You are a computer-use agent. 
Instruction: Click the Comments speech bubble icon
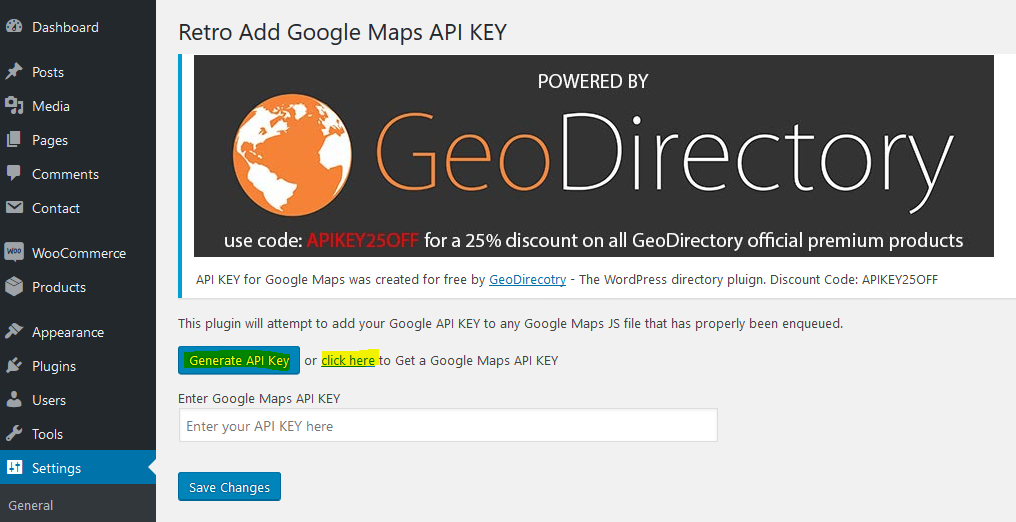click(14, 174)
